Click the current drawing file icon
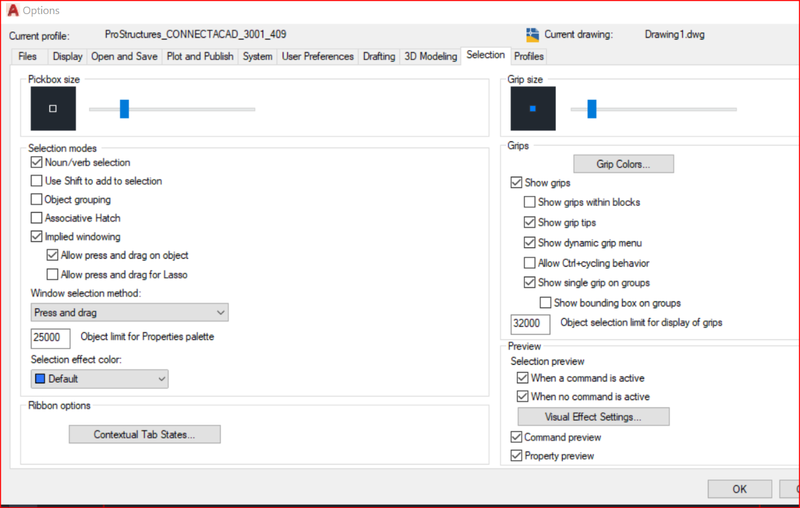The height and width of the screenshot is (508, 800). [x=532, y=35]
